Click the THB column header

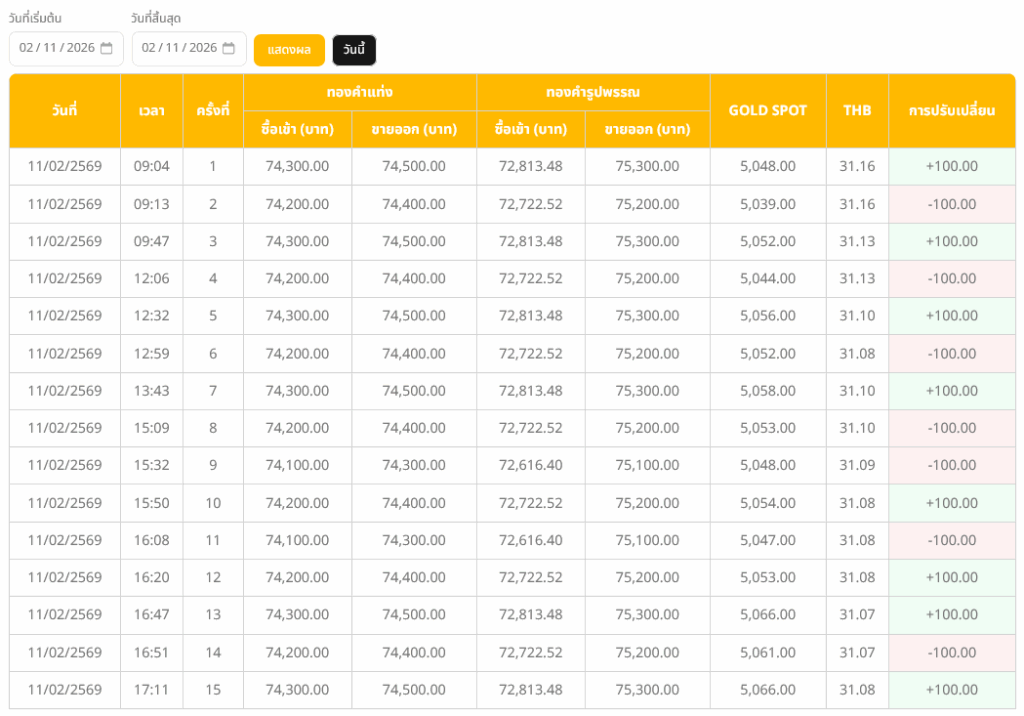tap(857, 110)
